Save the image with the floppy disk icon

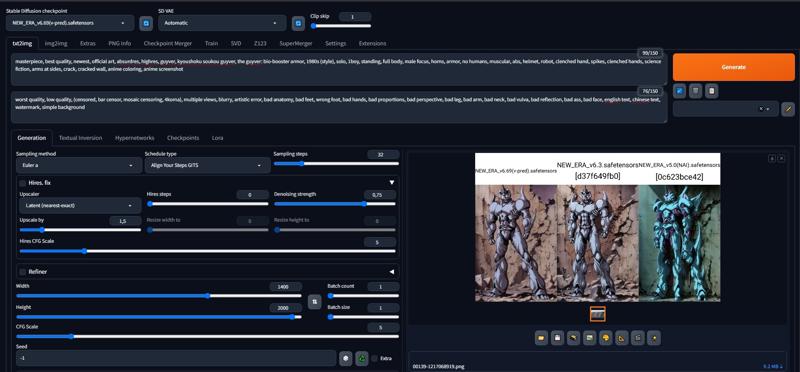tap(557, 338)
